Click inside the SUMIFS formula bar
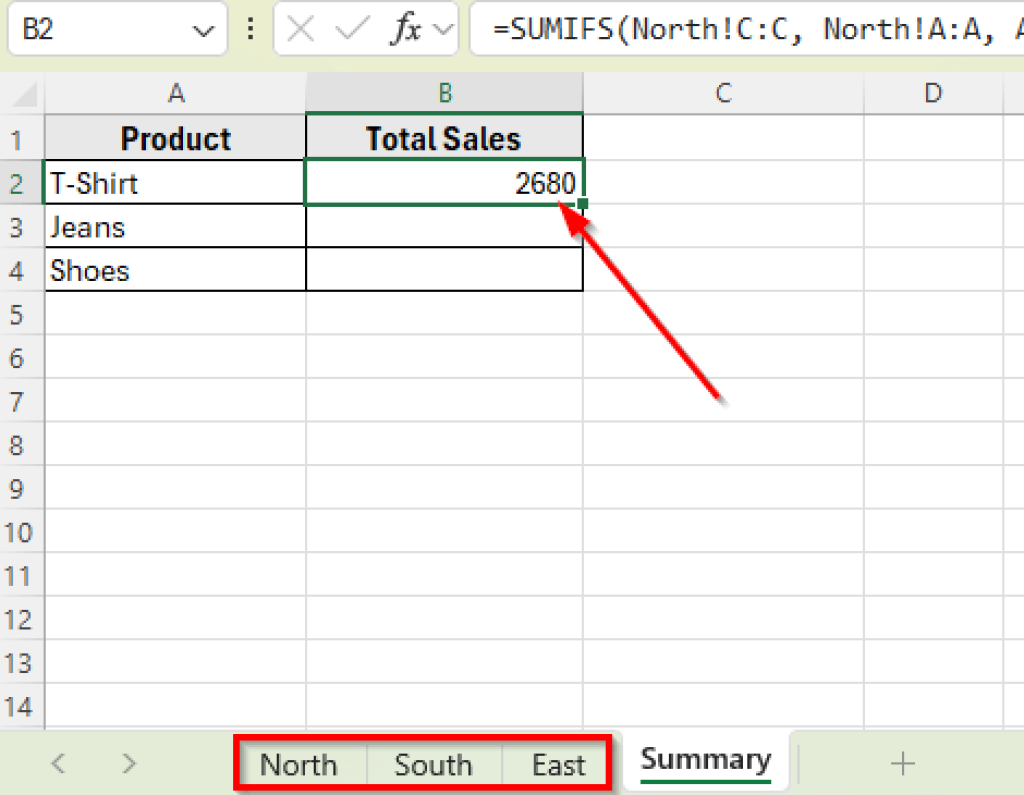Image resolution: width=1024 pixels, height=795 pixels. [x=746, y=29]
